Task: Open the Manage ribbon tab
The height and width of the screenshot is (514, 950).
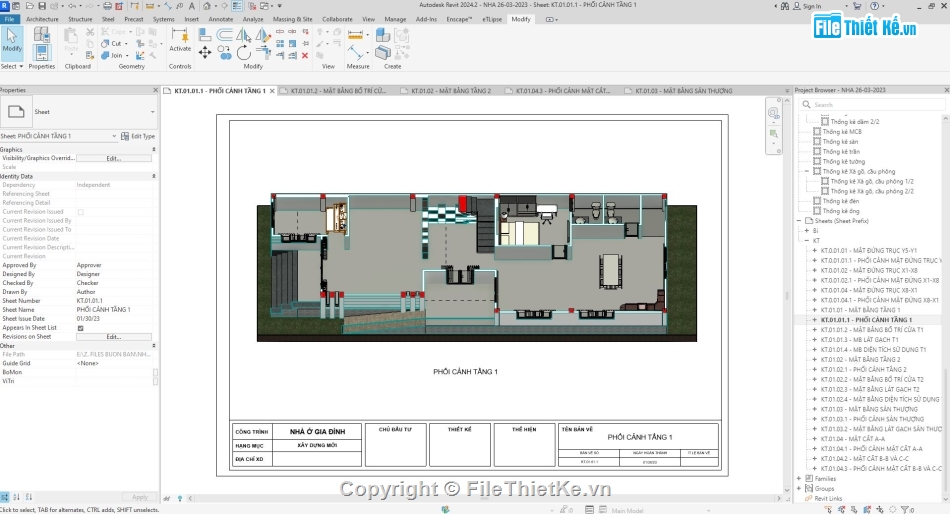Action: click(x=395, y=19)
